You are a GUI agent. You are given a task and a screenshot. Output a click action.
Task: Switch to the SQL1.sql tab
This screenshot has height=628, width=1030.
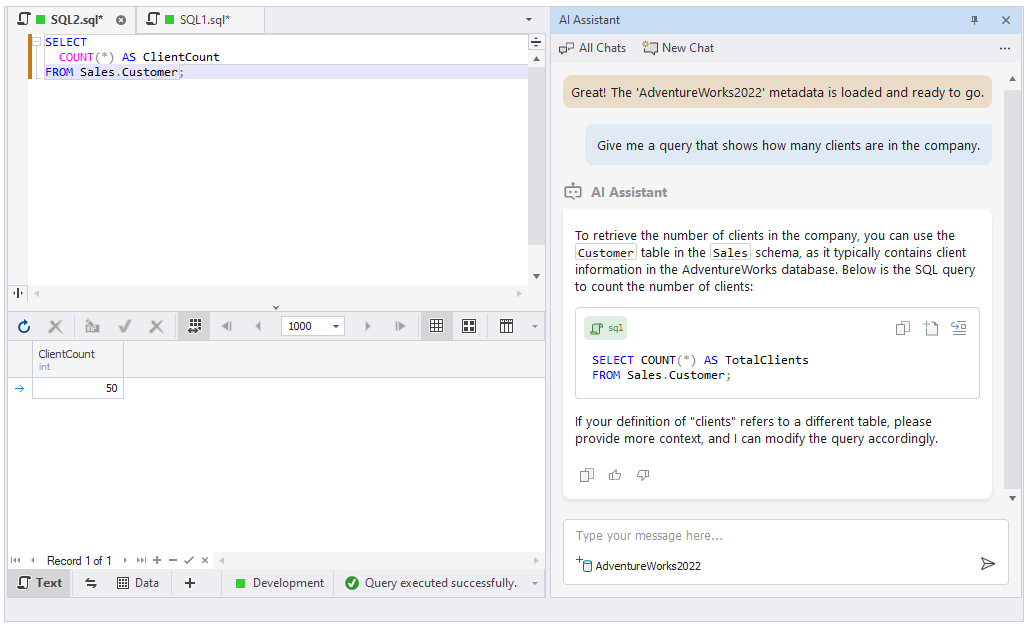click(x=204, y=20)
